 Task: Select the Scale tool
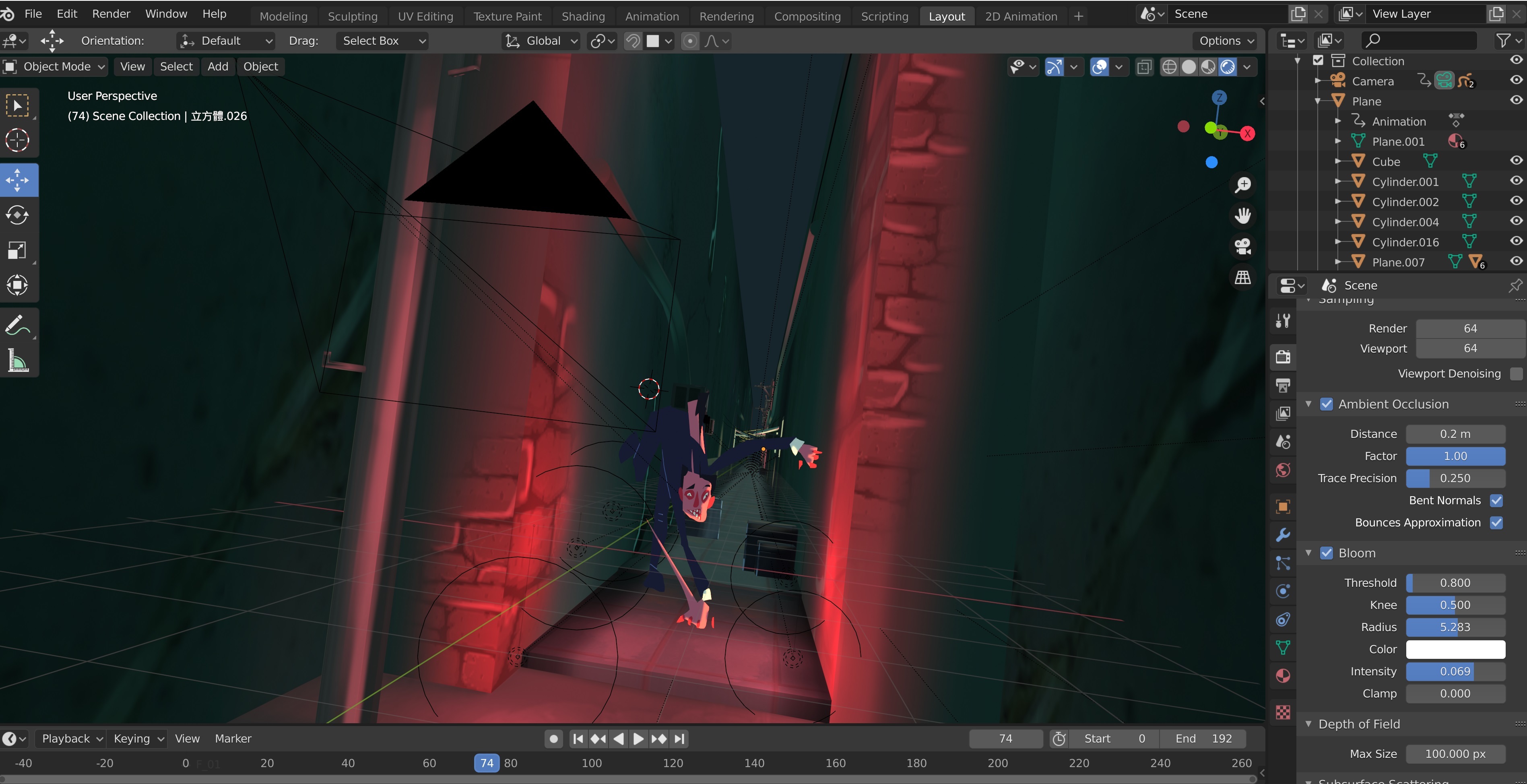pyautogui.click(x=17, y=250)
